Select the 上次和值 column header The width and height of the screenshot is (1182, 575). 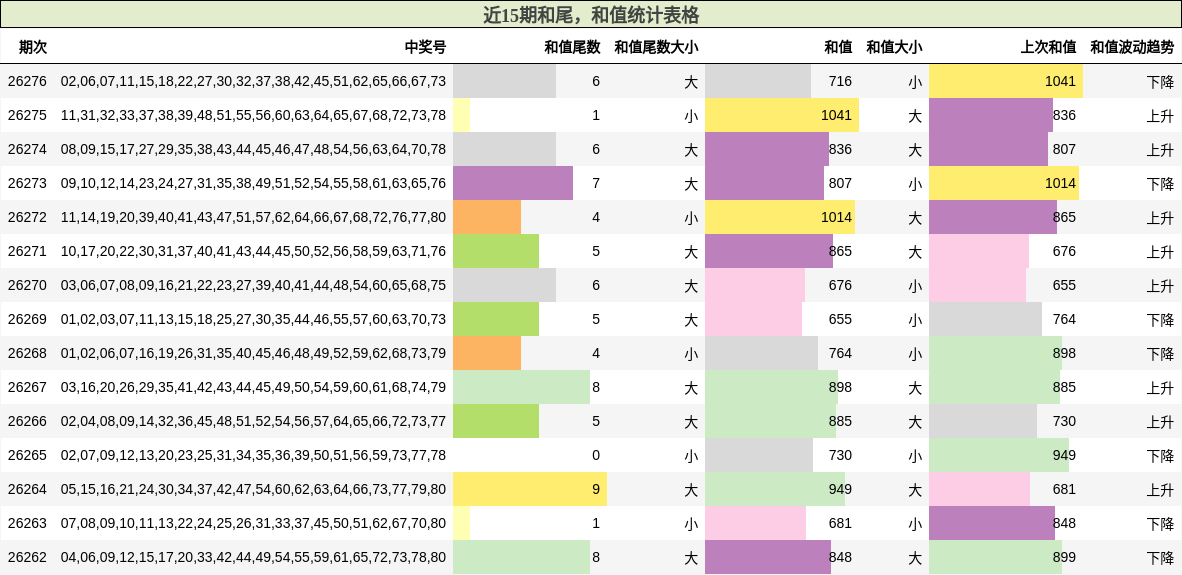1049,47
